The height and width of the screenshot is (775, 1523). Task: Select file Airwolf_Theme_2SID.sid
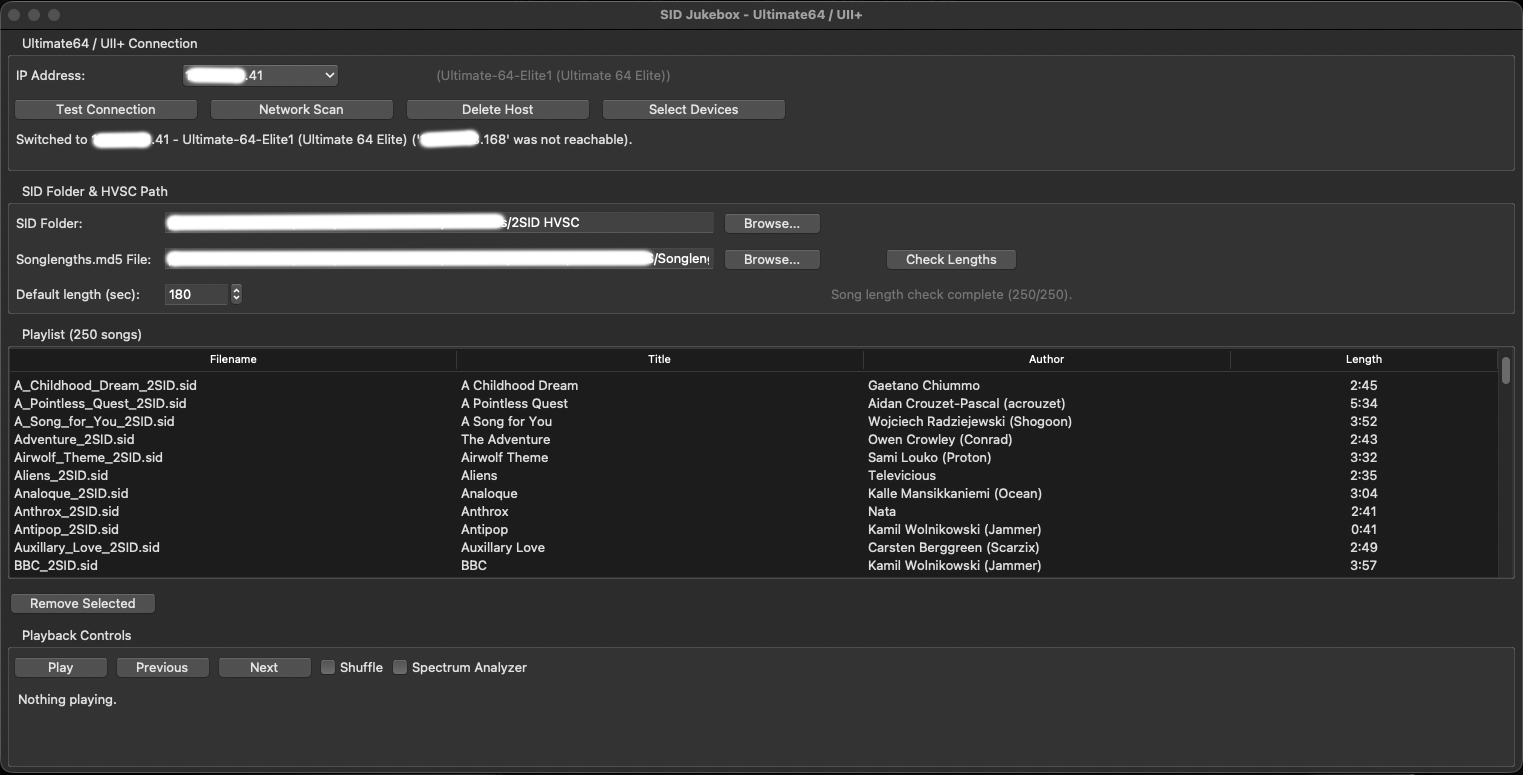click(x=88, y=457)
